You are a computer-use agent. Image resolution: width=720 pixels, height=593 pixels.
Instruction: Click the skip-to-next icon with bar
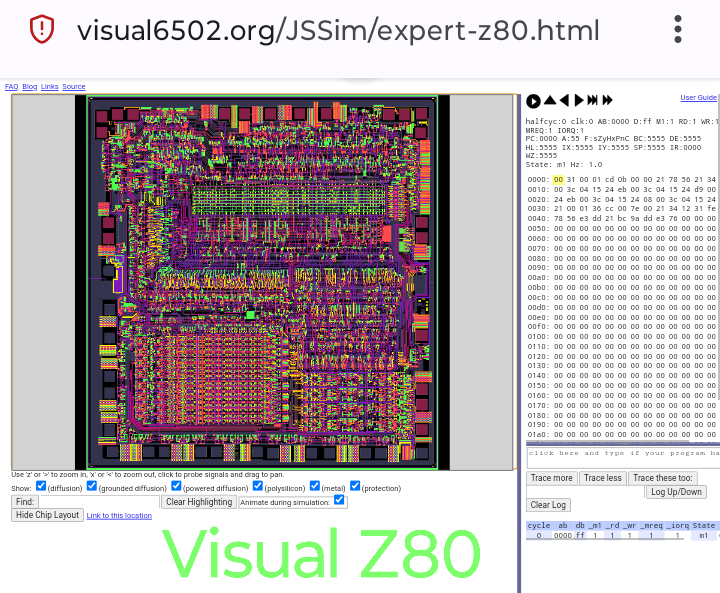(592, 100)
